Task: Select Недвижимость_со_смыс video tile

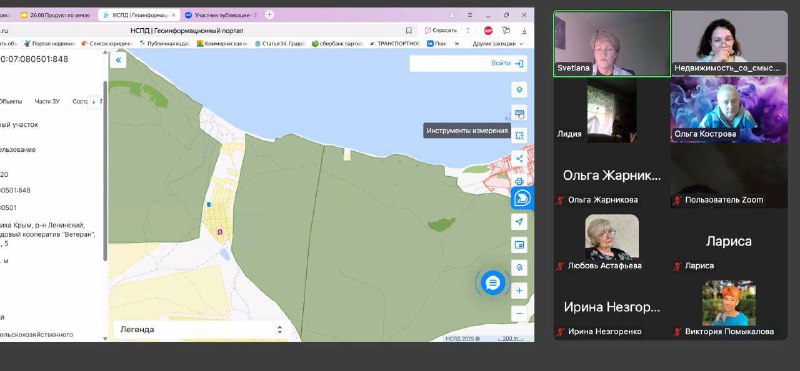Action: tap(729, 44)
